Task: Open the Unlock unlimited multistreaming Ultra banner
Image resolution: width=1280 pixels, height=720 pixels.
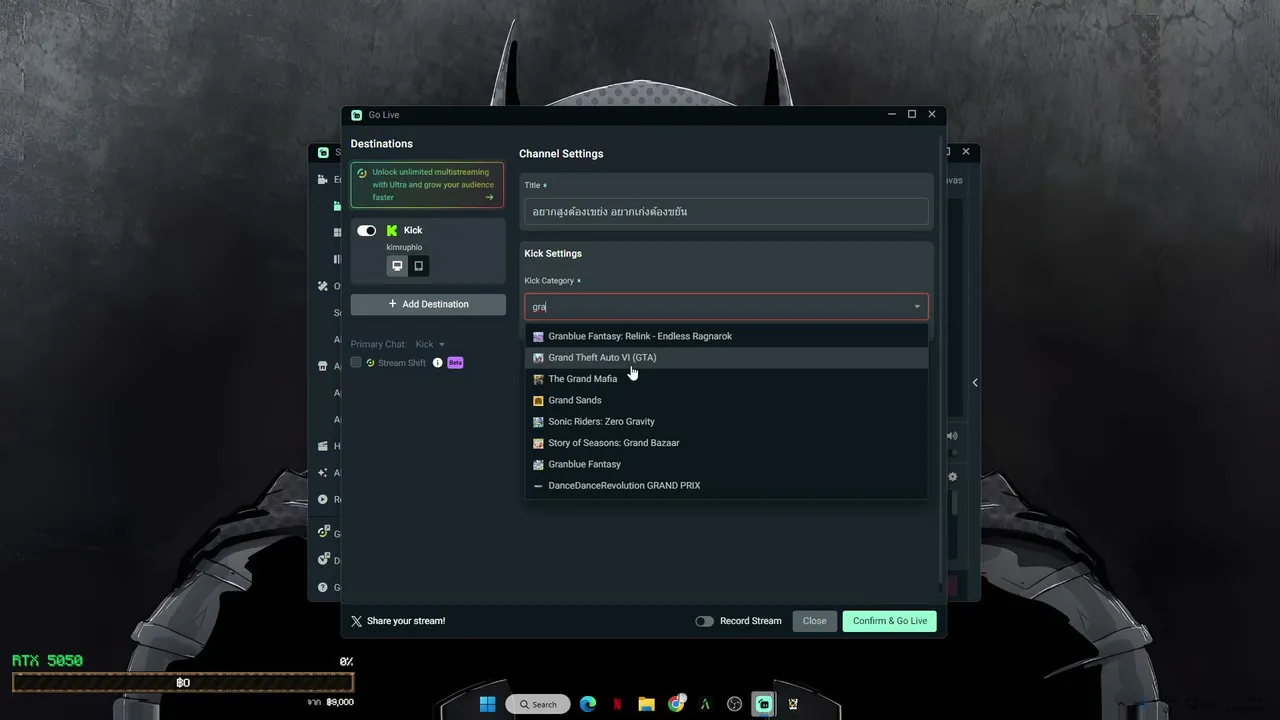Action: pyautogui.click(x=427, y=185)
